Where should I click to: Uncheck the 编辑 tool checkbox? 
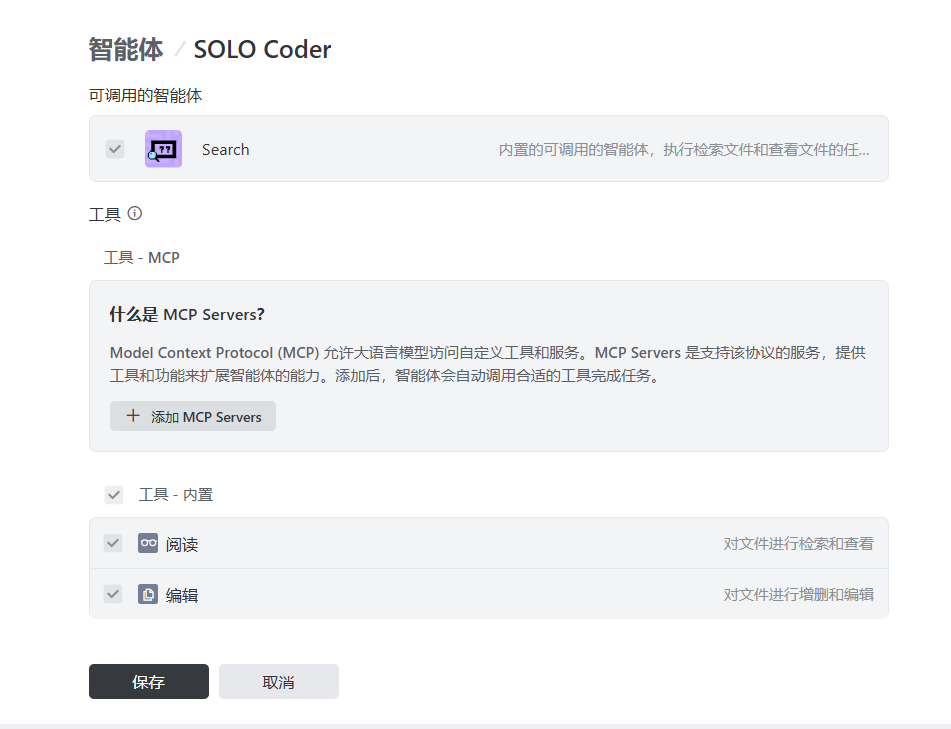pyautogui.click(x=113, y=594)
